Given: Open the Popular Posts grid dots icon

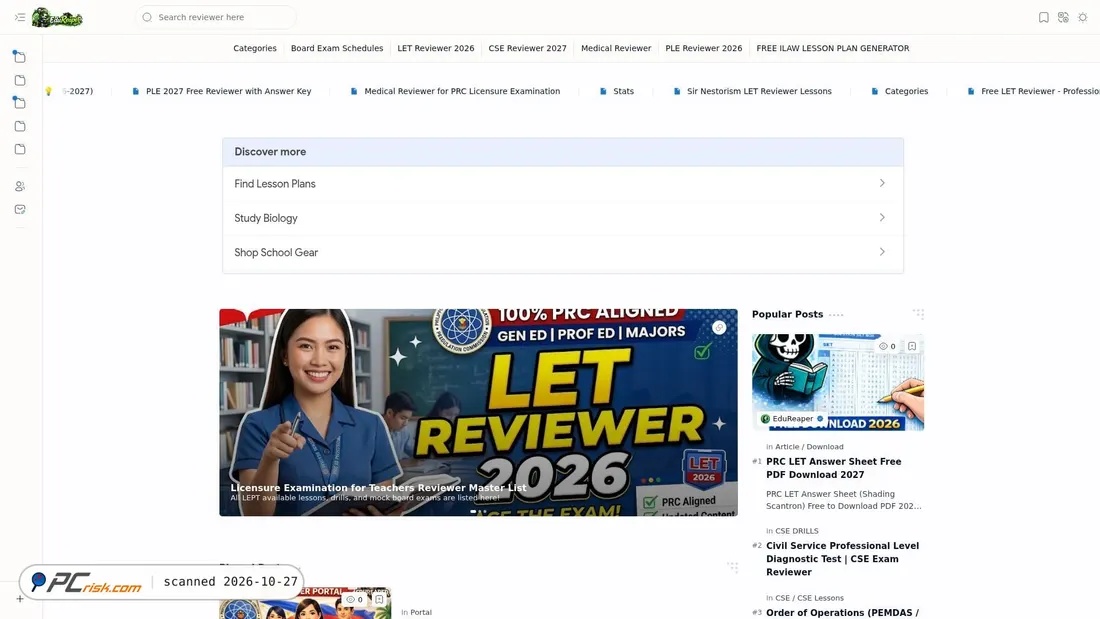Looking at the screenshot, I should 918,314.
